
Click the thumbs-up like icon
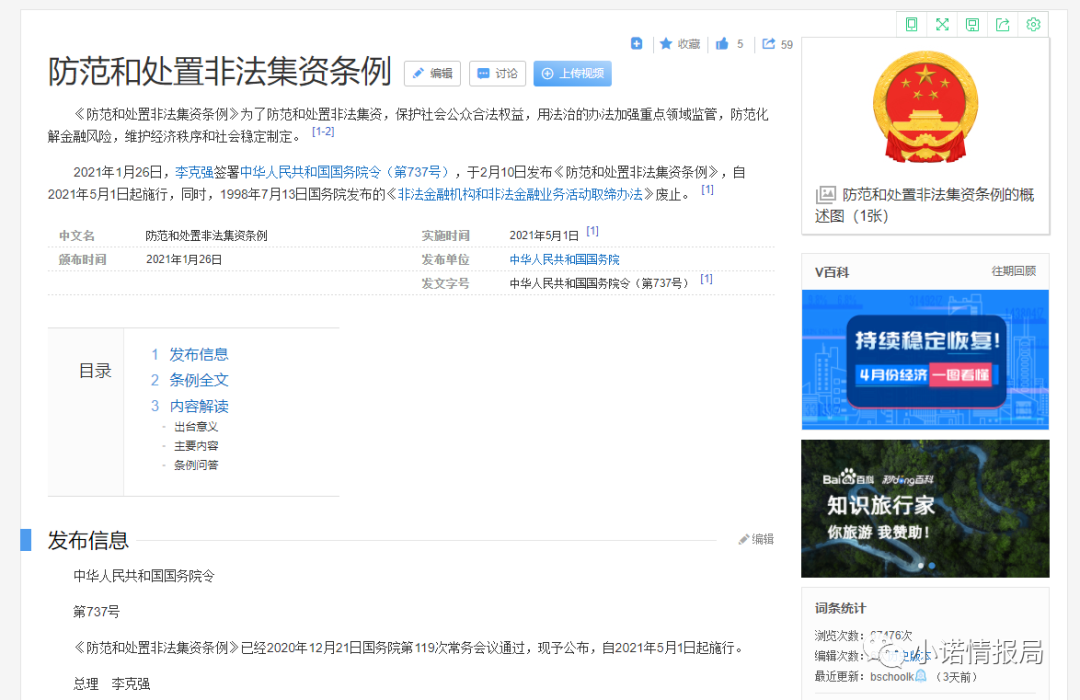tap(722, 44)
